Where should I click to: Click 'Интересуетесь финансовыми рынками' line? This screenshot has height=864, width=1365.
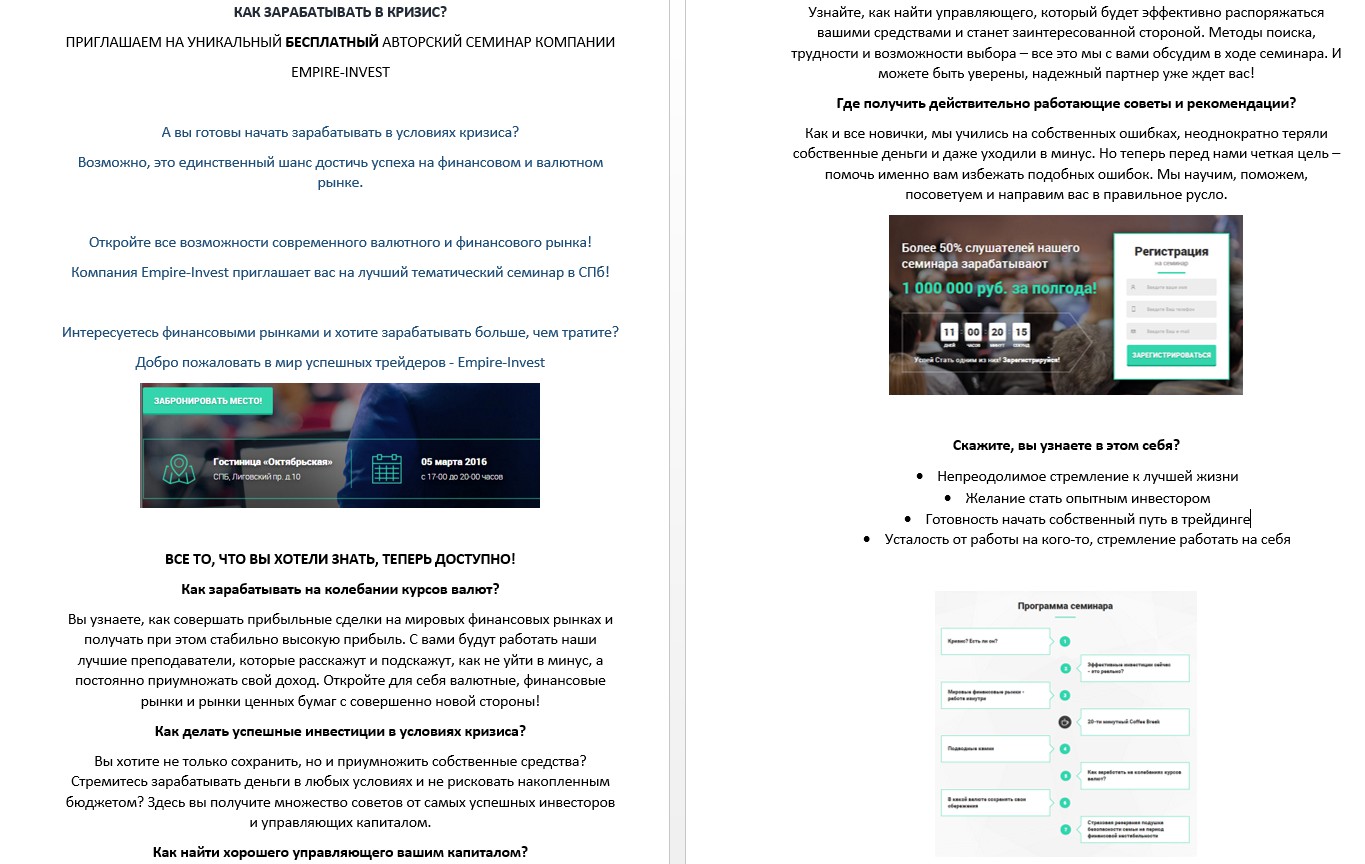(x=340, y=332)
